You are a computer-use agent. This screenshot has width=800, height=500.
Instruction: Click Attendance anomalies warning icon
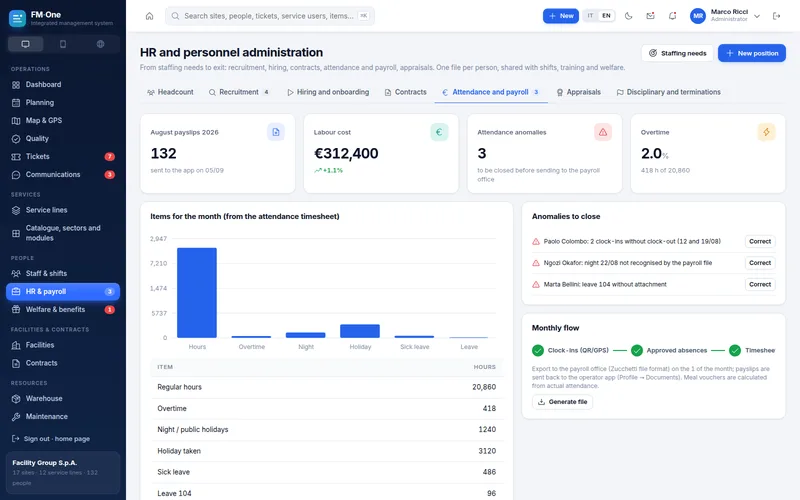click(603, 132)
